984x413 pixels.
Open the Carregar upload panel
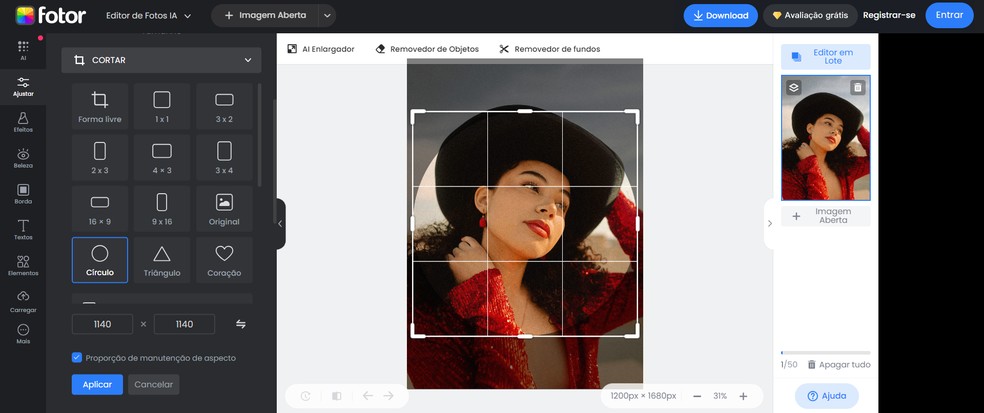(x=23, y=302)
